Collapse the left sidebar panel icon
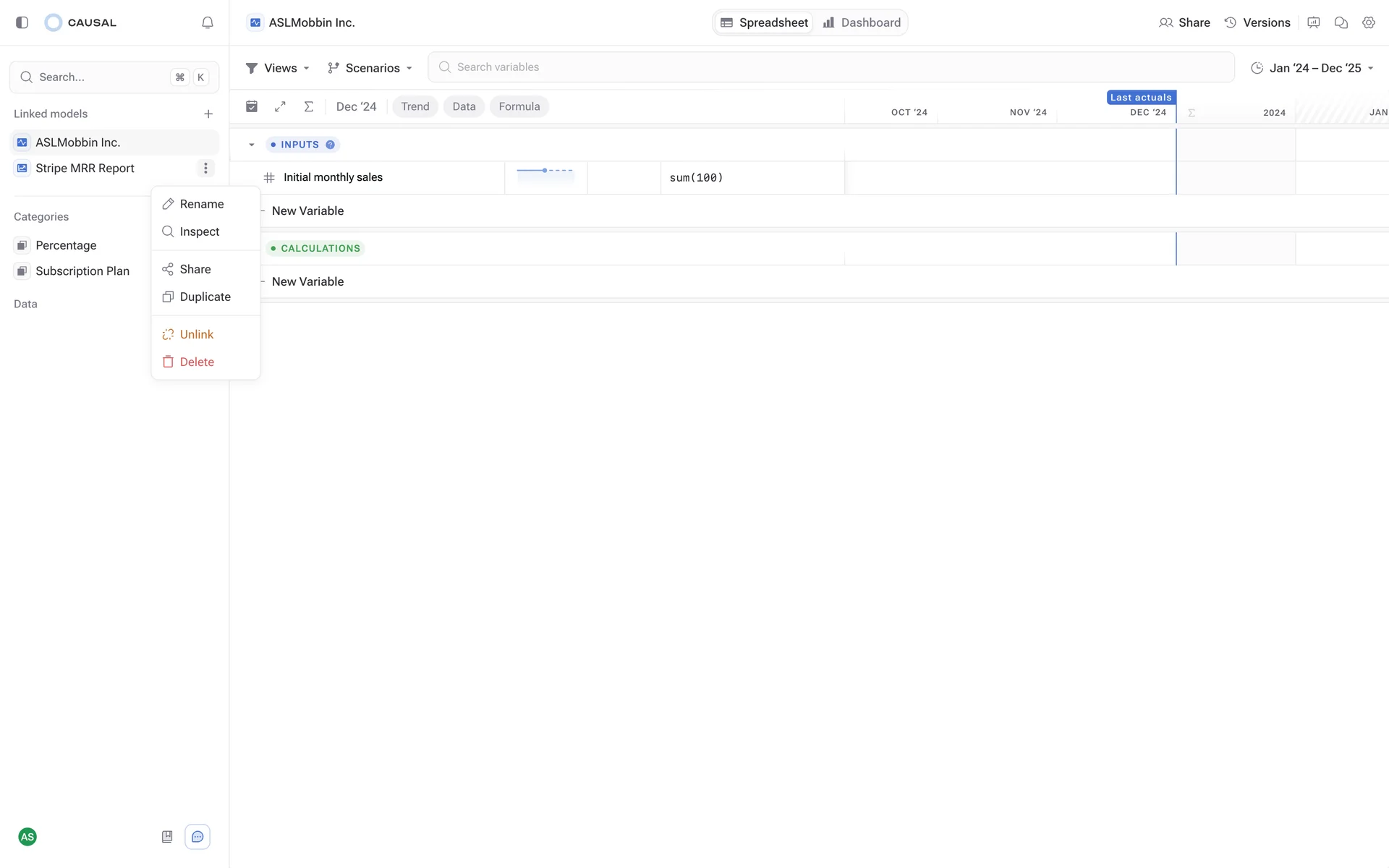The width and height of the screenshot is (1389, 868). point(22,22)
